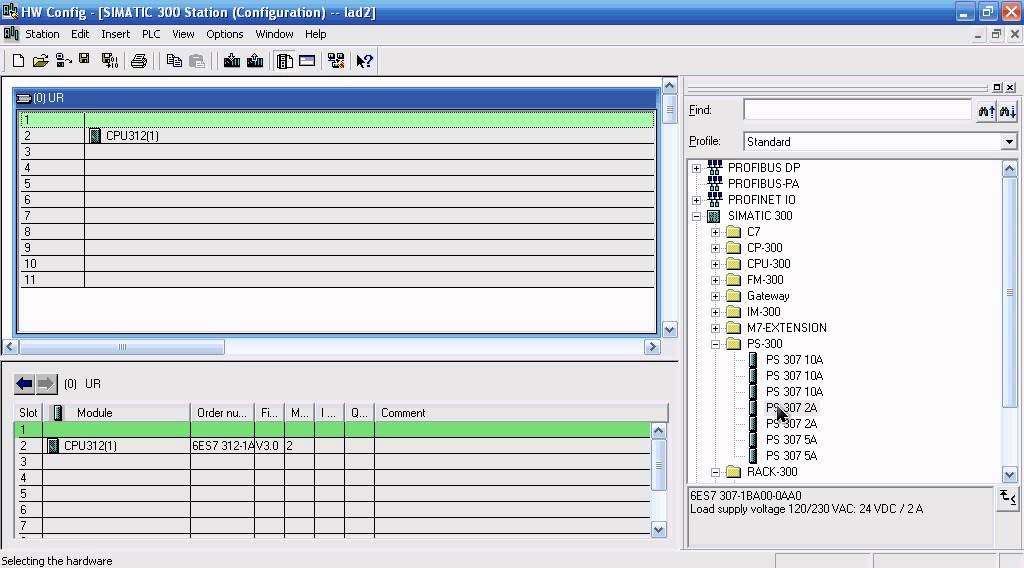Toggle the hardware Catalog icon
Screen dimensions: 1024x568
click(285, 61)
